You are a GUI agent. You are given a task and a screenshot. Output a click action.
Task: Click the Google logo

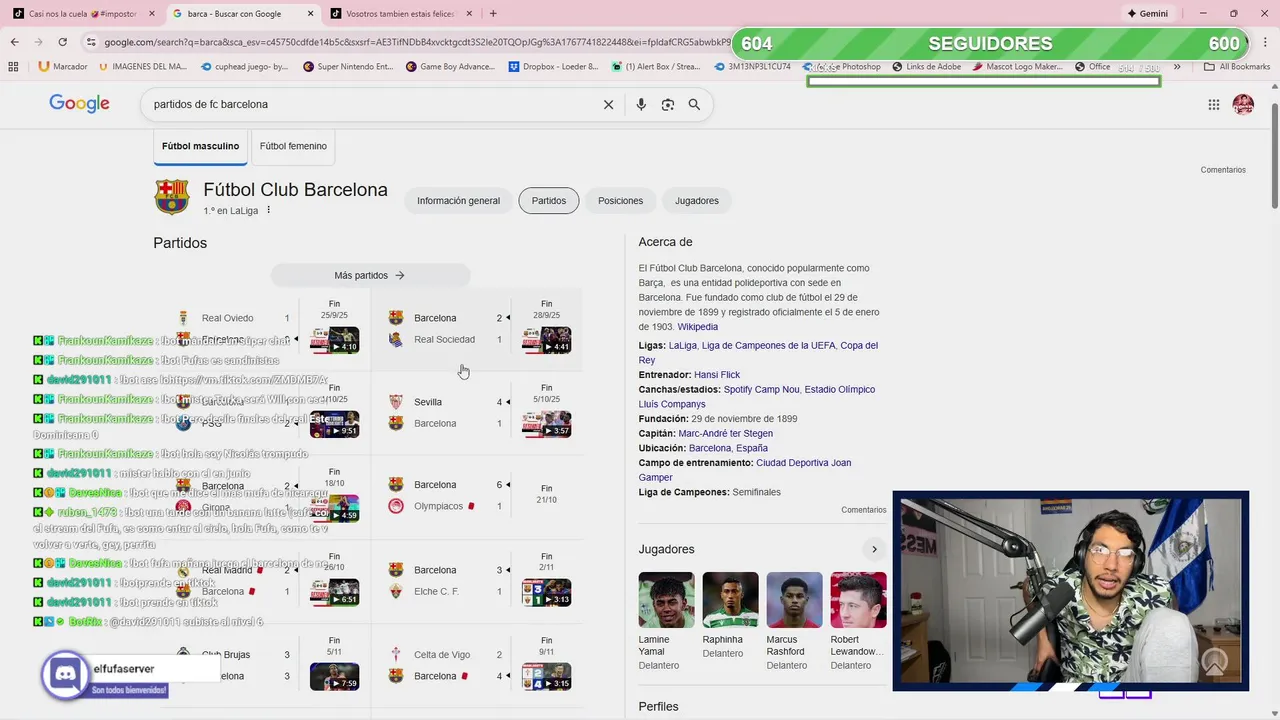click(x=79, y=104)
